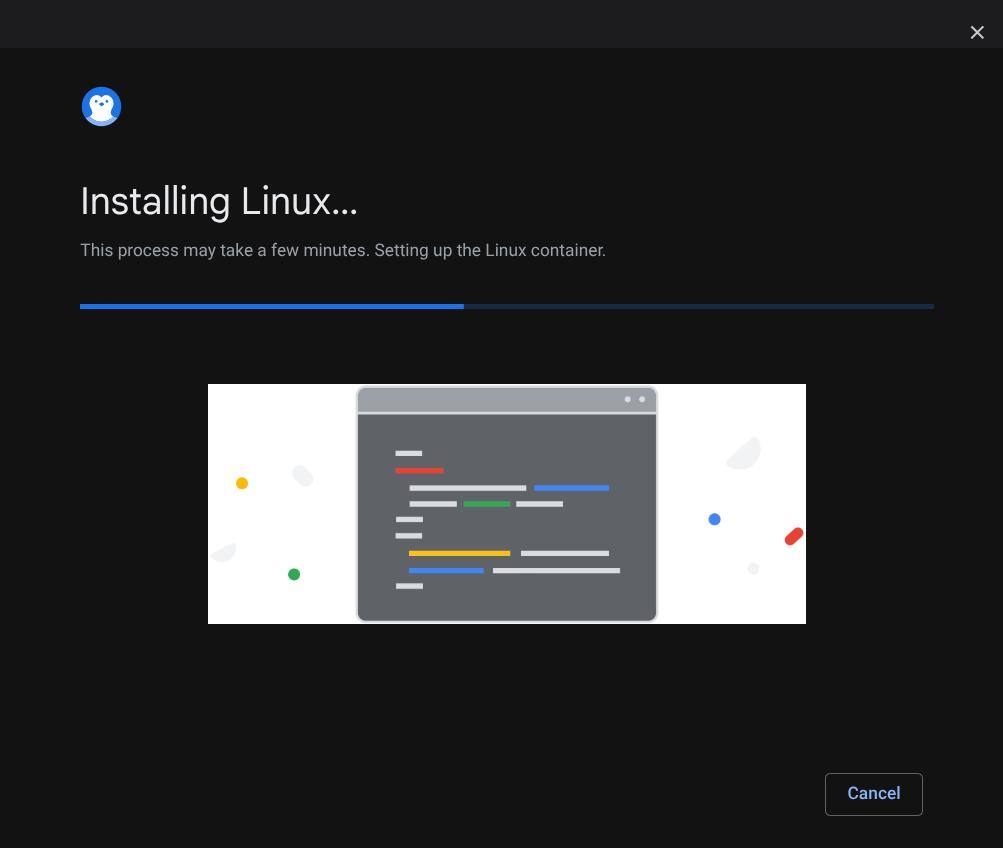Click the blue dot right of the terminal
The image size is (1003, 848).
(714, 519)
